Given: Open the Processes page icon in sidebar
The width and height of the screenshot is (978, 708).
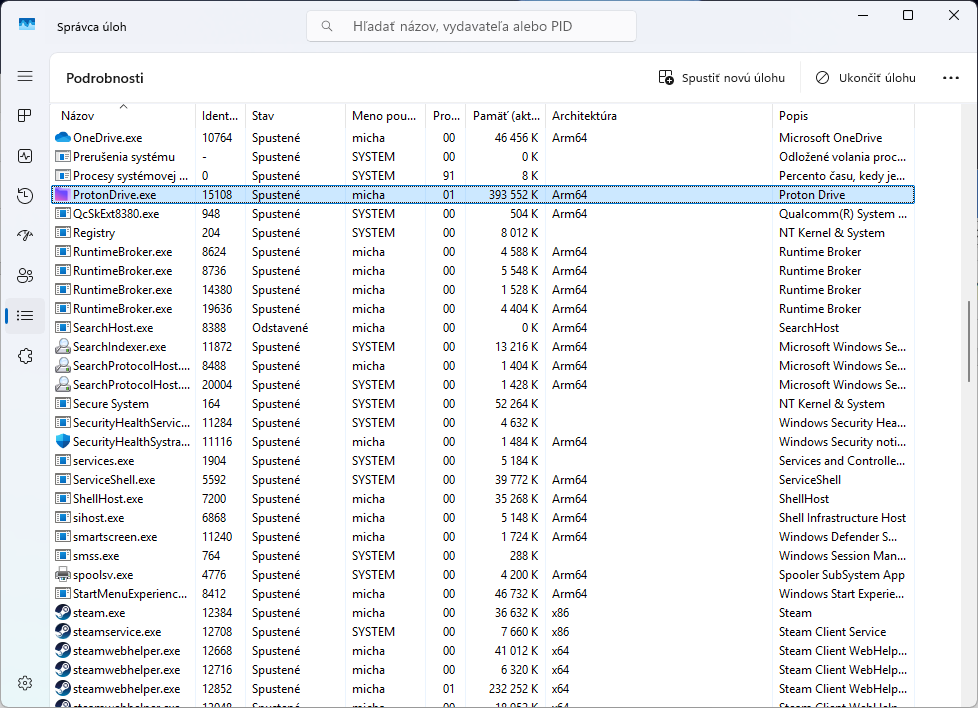Looking at the screenshot, I should [25, 116].
